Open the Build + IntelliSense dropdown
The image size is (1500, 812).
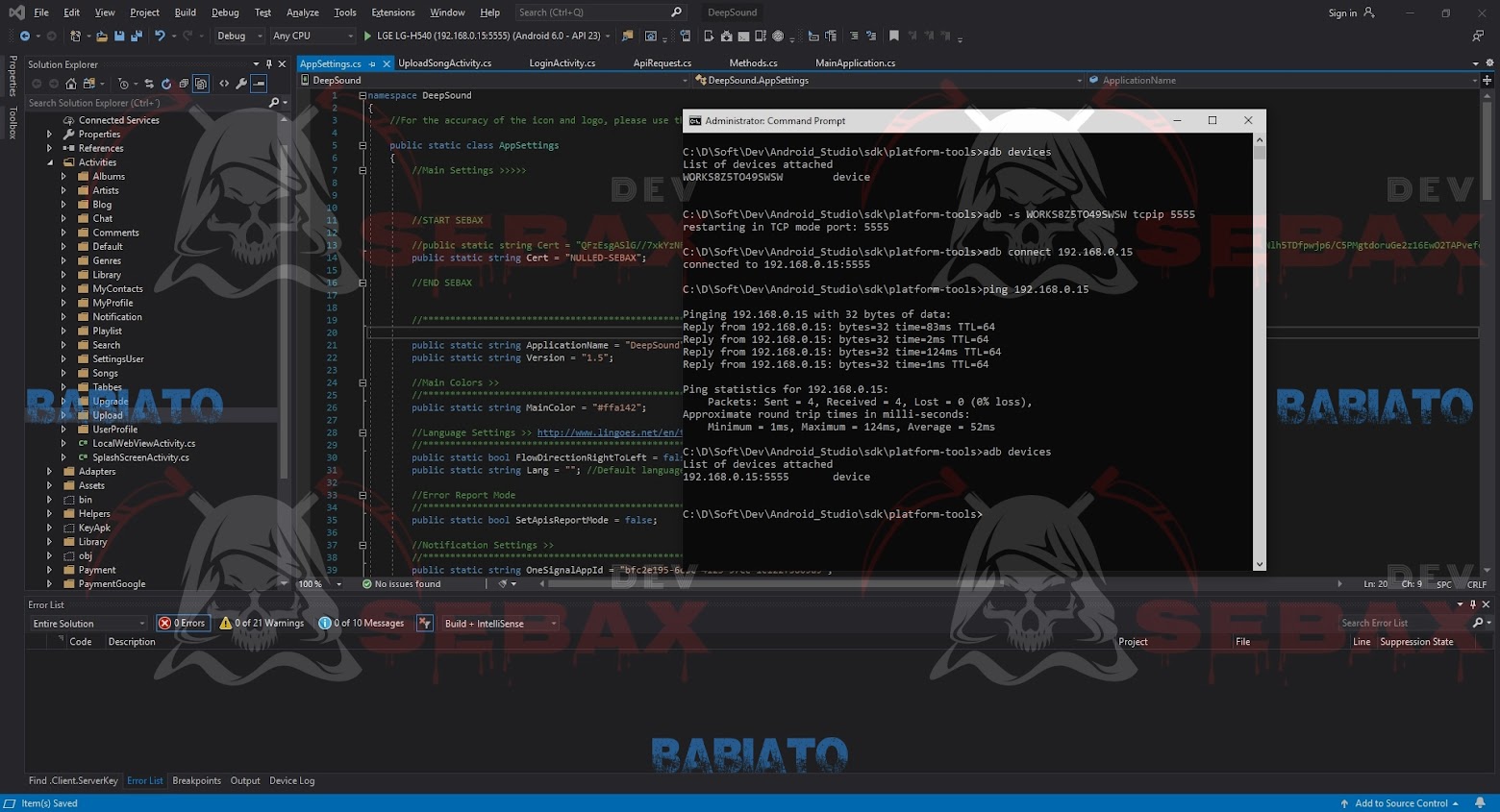(x=500, y=624)
